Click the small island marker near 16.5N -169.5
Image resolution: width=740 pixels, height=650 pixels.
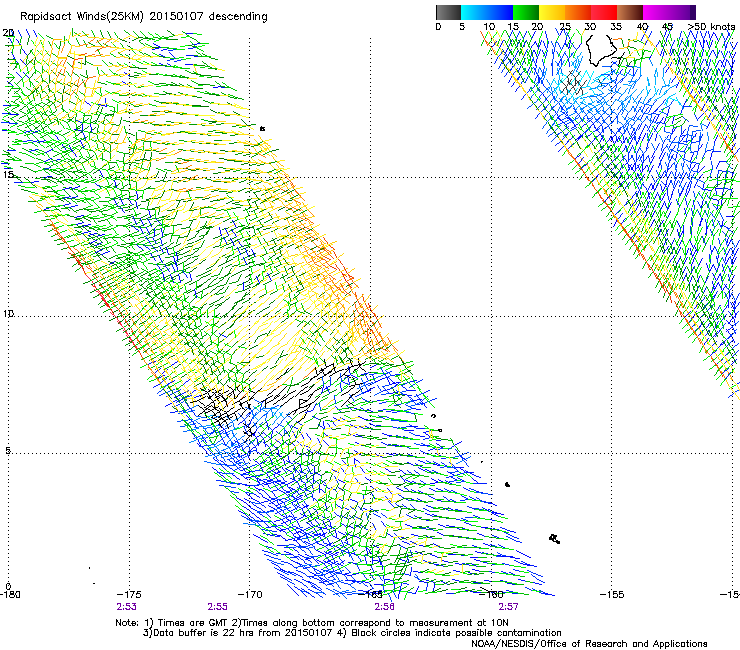coord(262,128)
